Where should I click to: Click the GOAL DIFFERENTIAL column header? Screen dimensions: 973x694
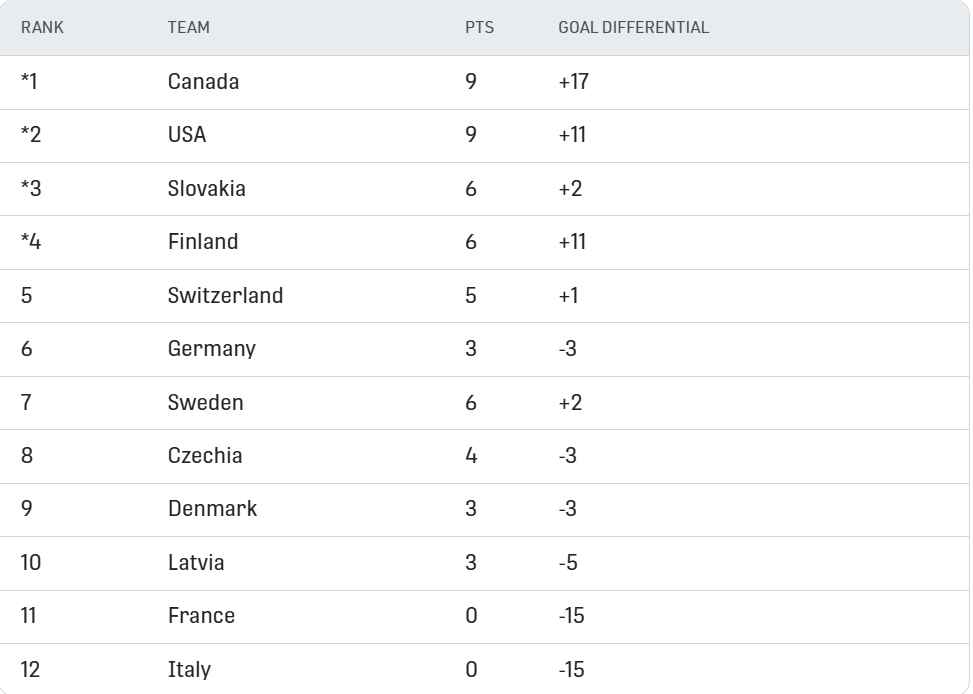click(x=633, y=28)
